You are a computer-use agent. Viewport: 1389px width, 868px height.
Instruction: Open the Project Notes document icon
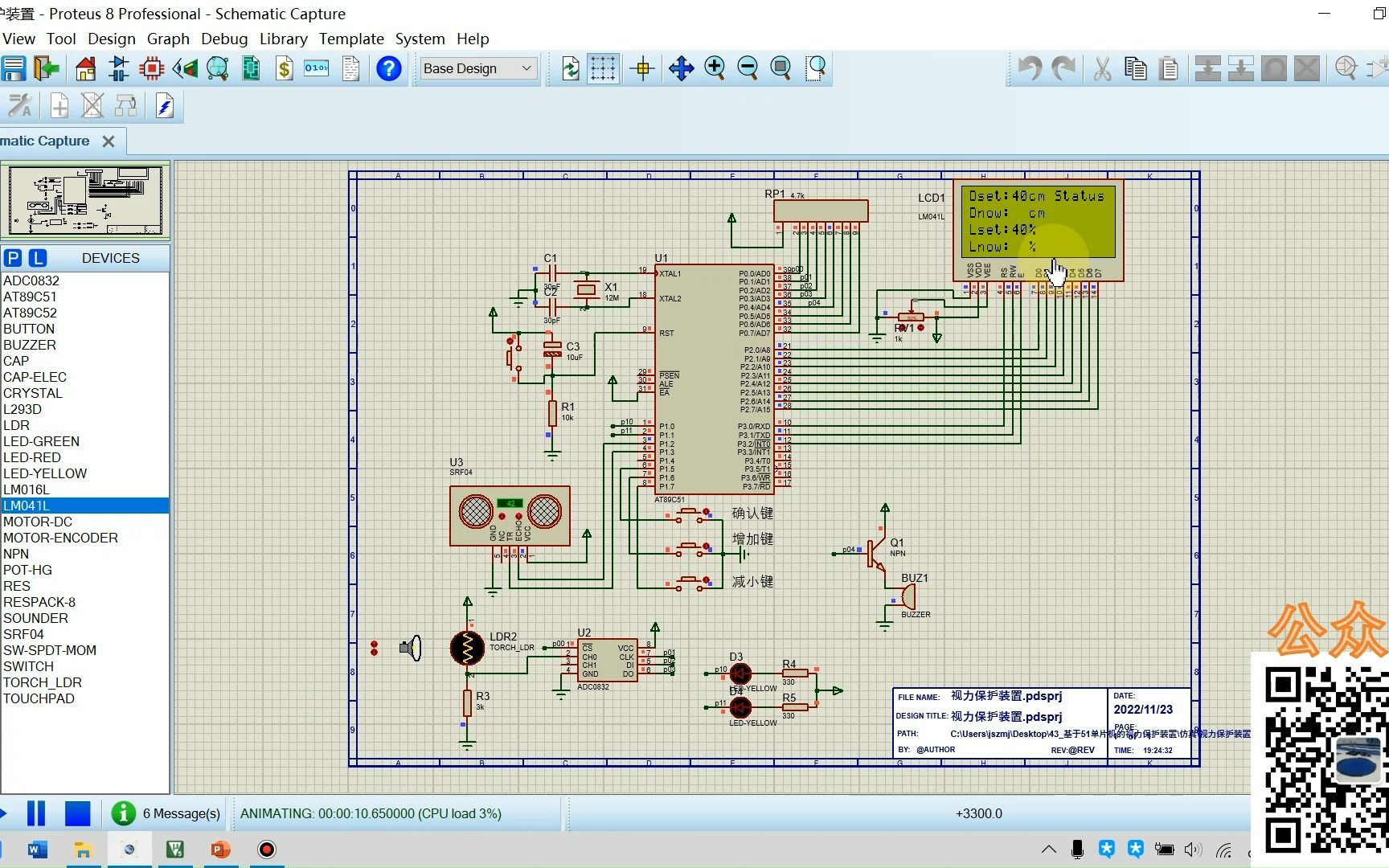coord(350,68)
